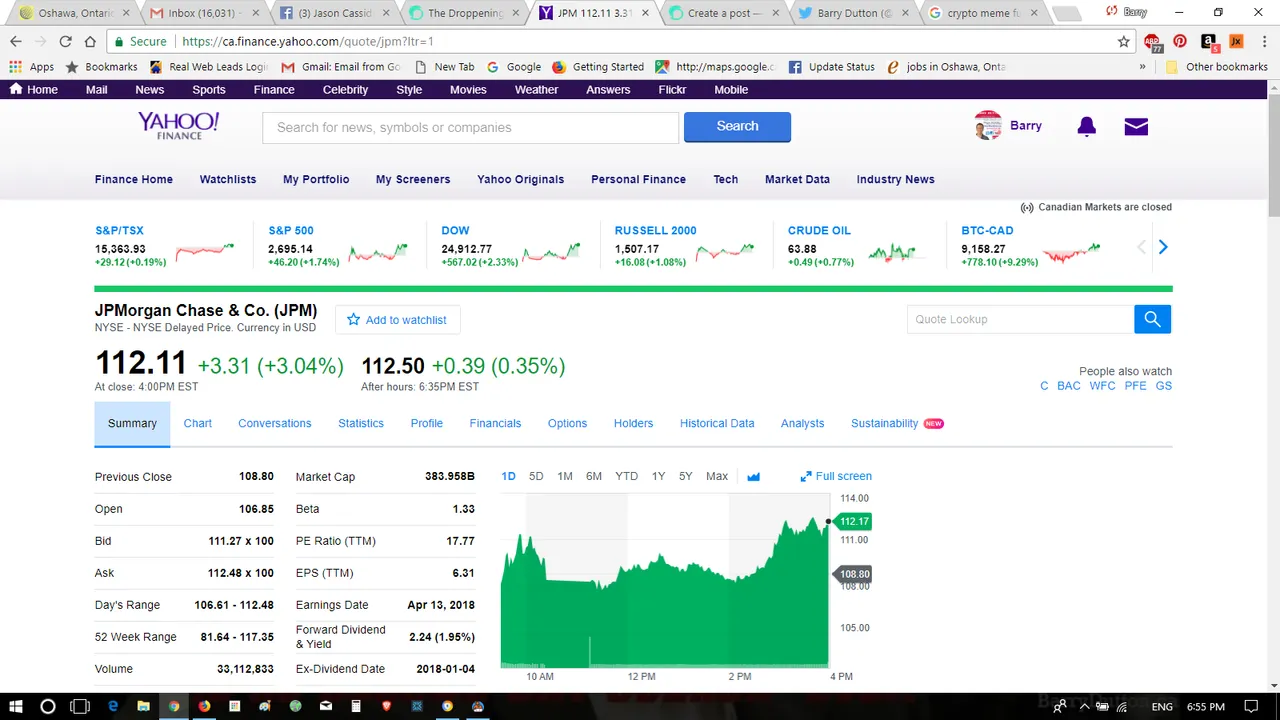This screenshot has width=1280, height=720.
Task: Click the Quote Lookup input field
Action: point(1021,319)
